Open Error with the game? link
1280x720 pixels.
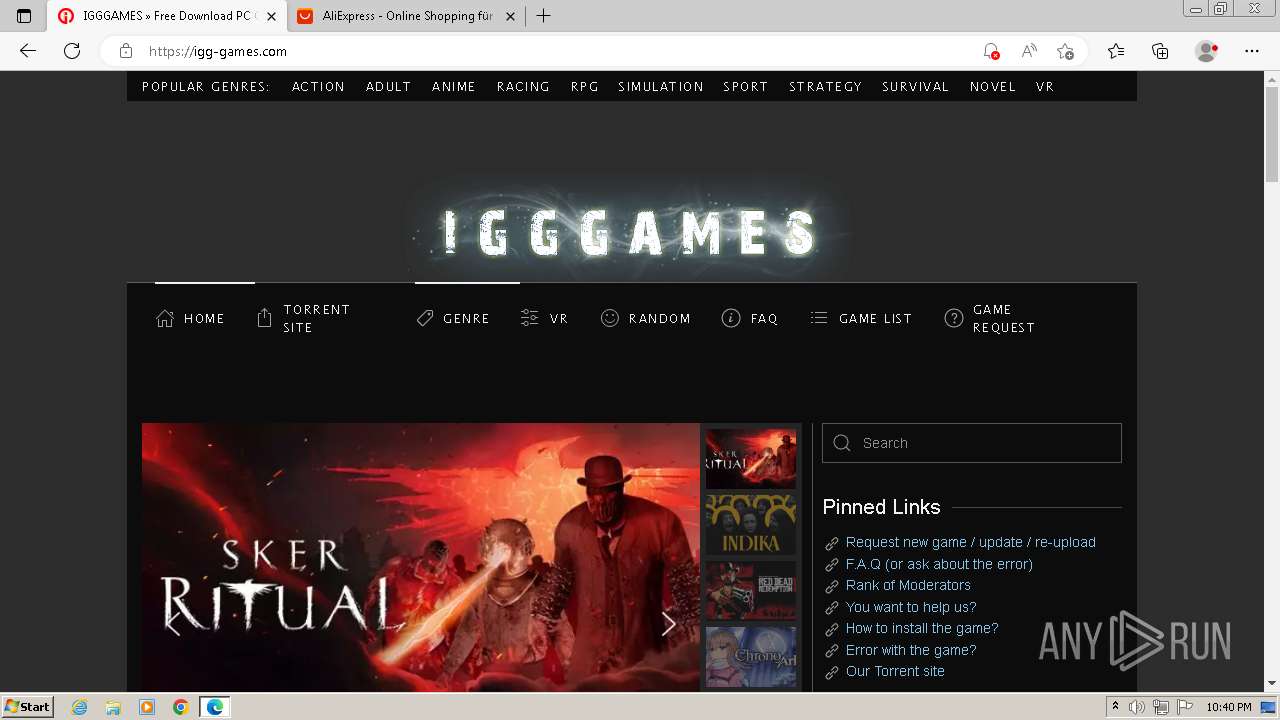911,650
